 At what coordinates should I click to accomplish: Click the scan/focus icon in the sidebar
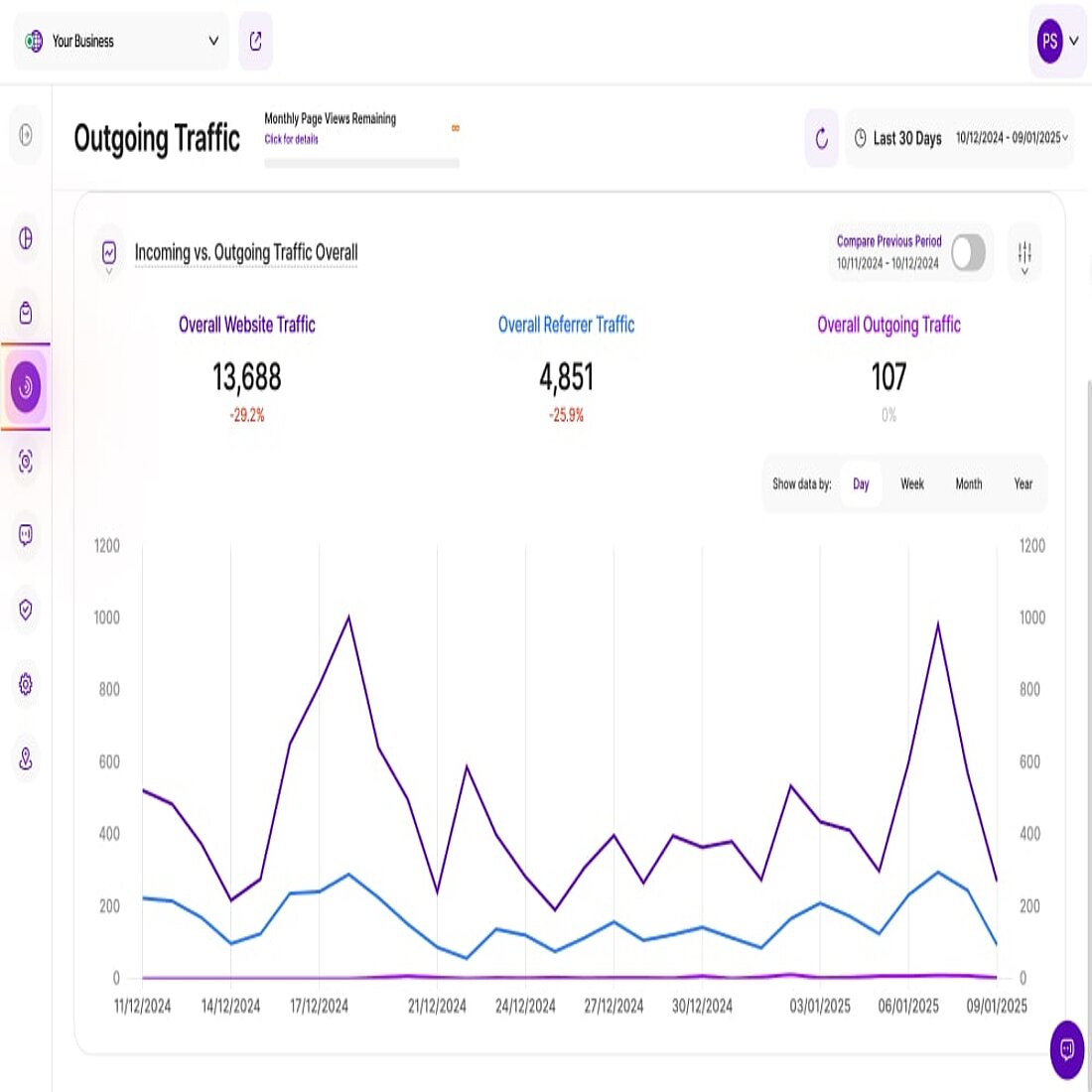coord(25,462)
